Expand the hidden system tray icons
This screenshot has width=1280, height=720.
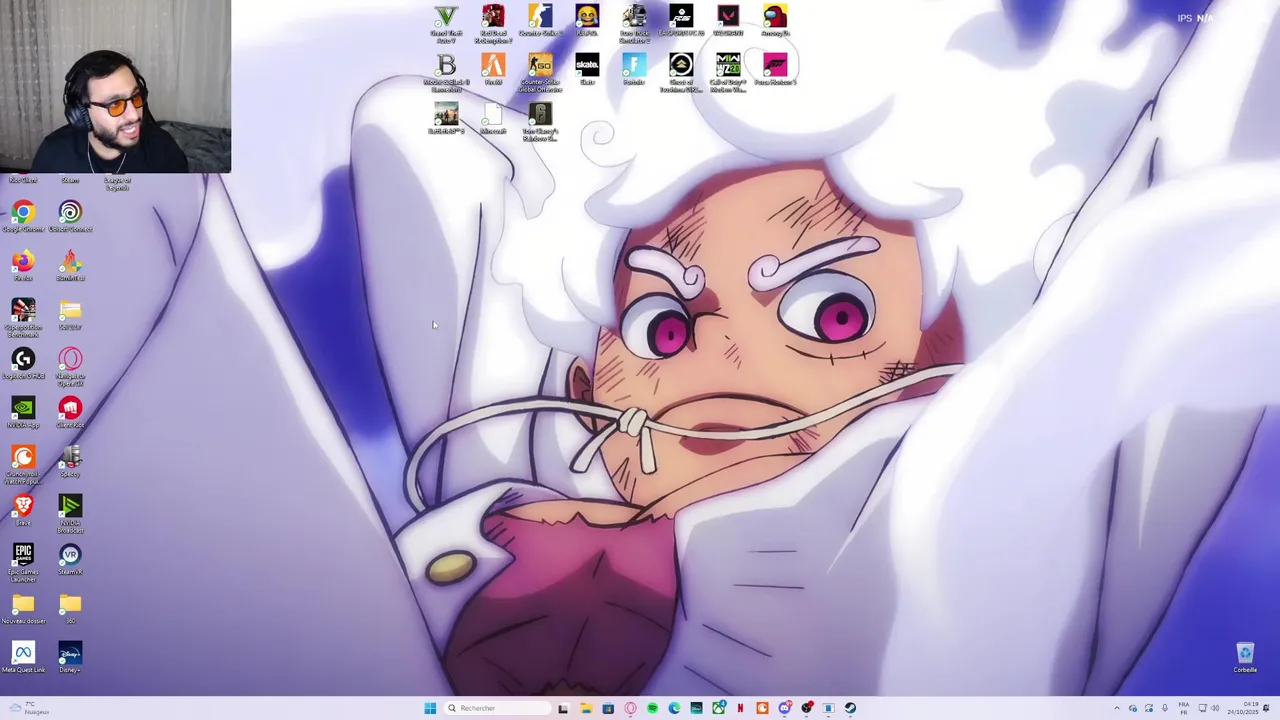click(1117, 708)
